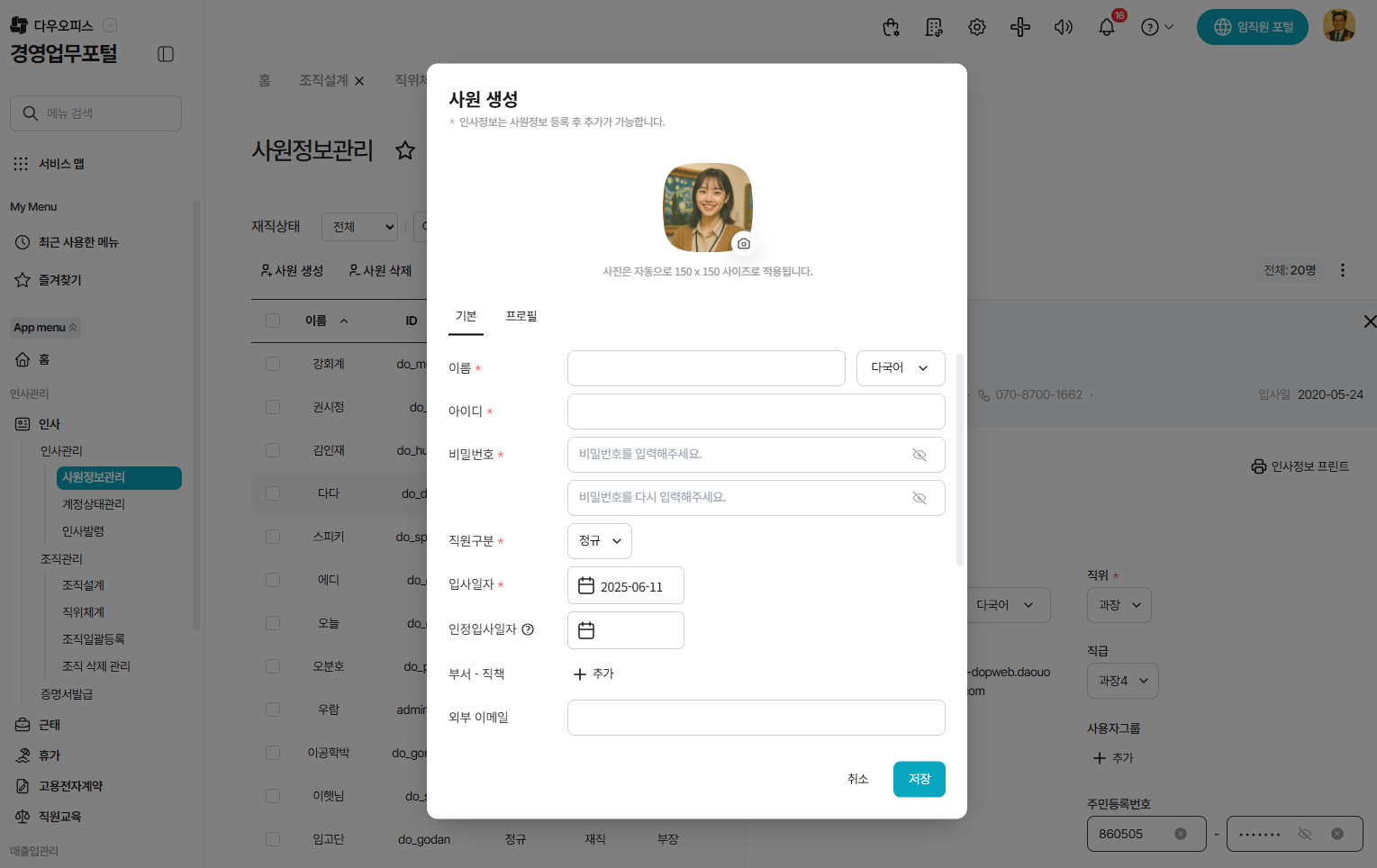The height and width of the screenshot is (868, 1377).
Task: Click 취소 to cancel employee creation
Action: tap(857, 779)
